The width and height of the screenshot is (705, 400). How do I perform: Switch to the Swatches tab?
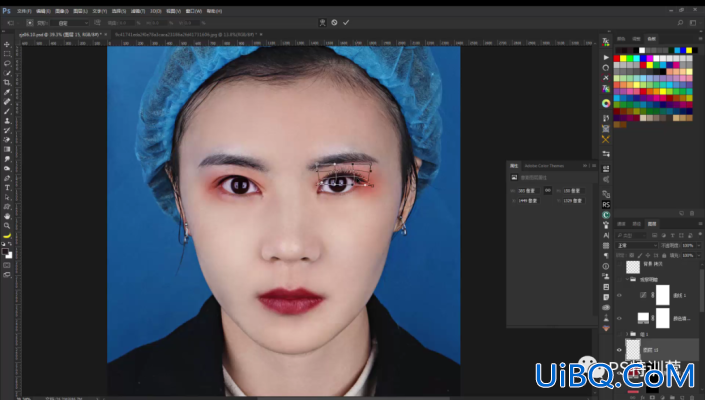pyautogui.click(x=651, y=39)
